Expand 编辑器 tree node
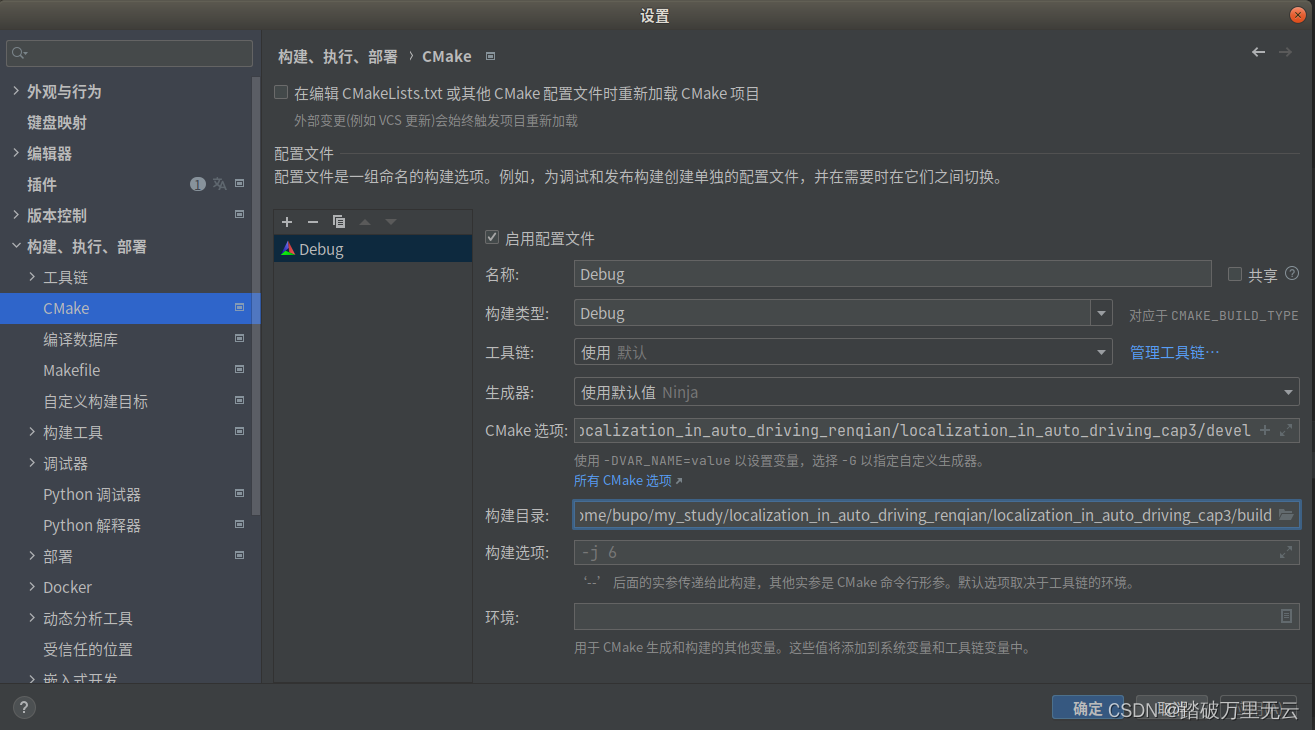1315x730 pixels. [x=16, y=153]
